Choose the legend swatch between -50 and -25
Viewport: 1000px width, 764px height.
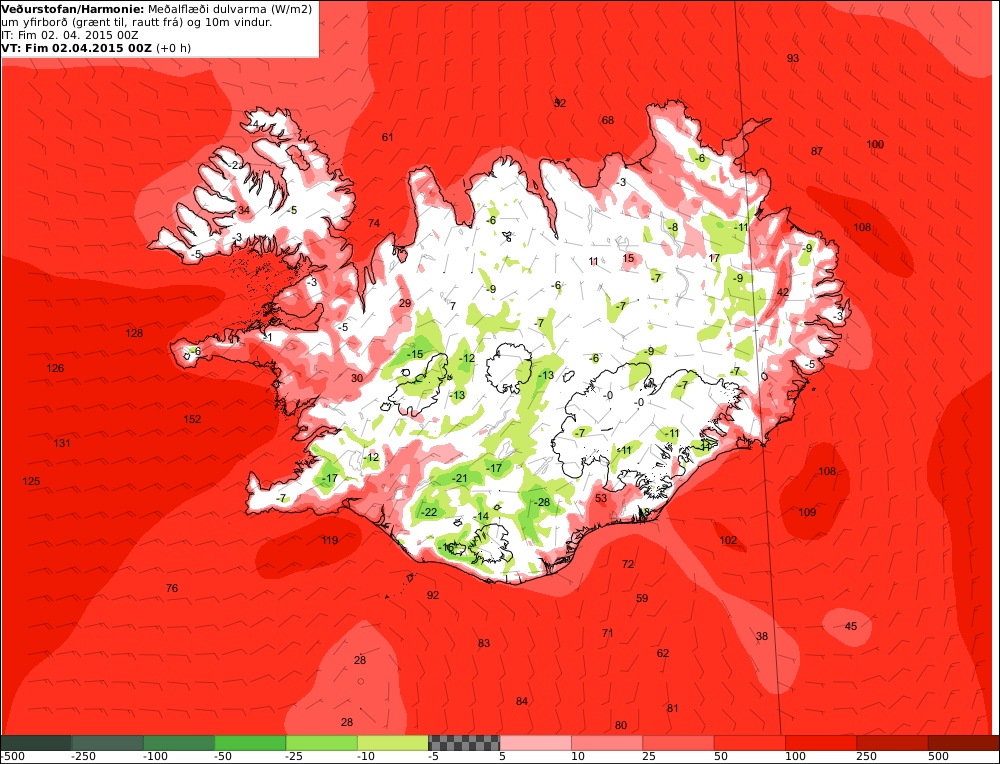click(x=250, y=742)
